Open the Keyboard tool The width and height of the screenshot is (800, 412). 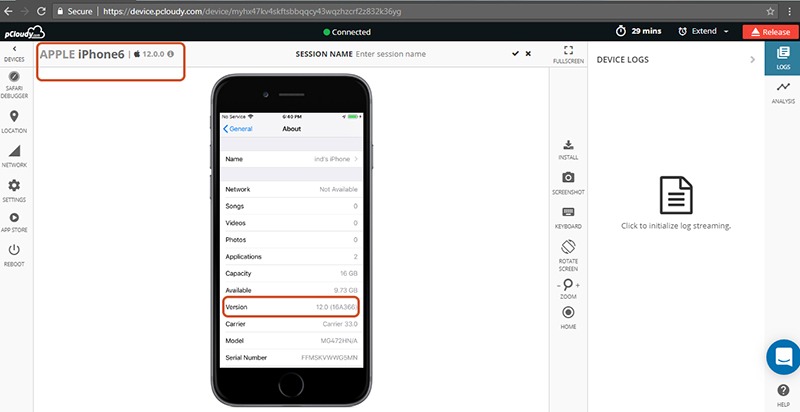tap(568, 218)
